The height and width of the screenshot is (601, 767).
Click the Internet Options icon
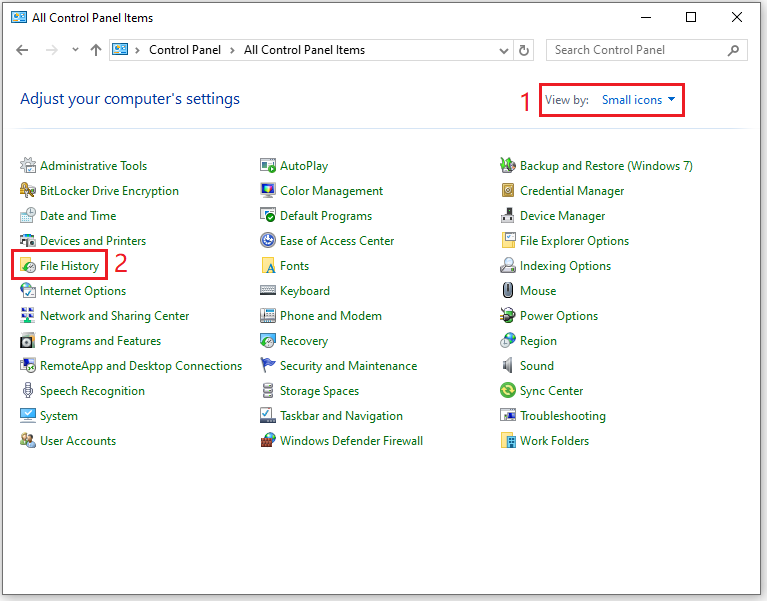(x=28, y=290)
